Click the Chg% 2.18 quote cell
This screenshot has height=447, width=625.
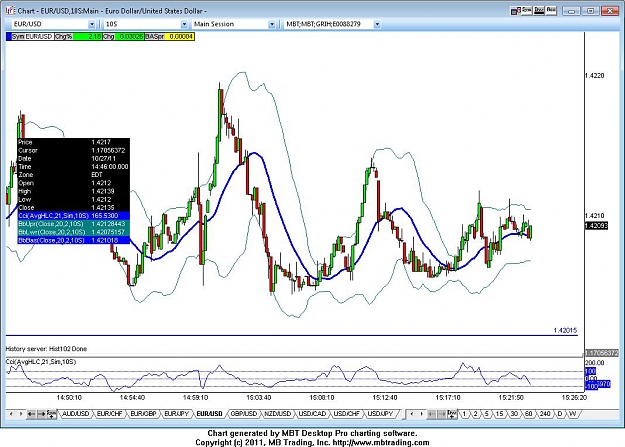tap(78, 37)
